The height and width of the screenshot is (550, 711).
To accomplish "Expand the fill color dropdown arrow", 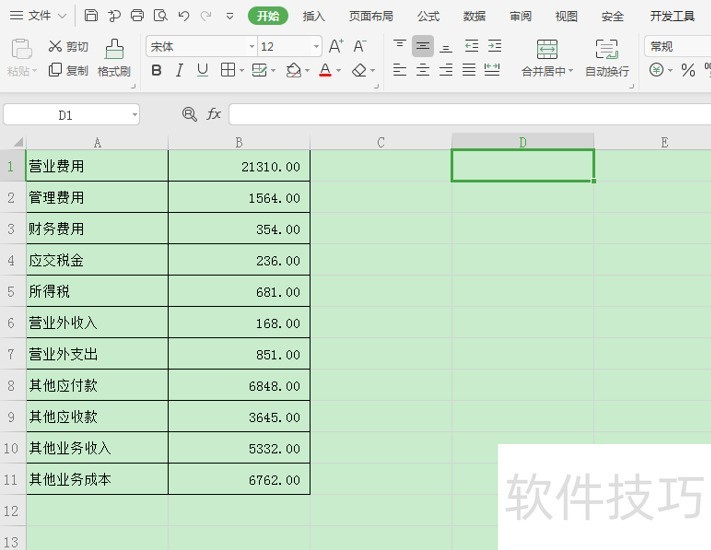I will [307, 70].
